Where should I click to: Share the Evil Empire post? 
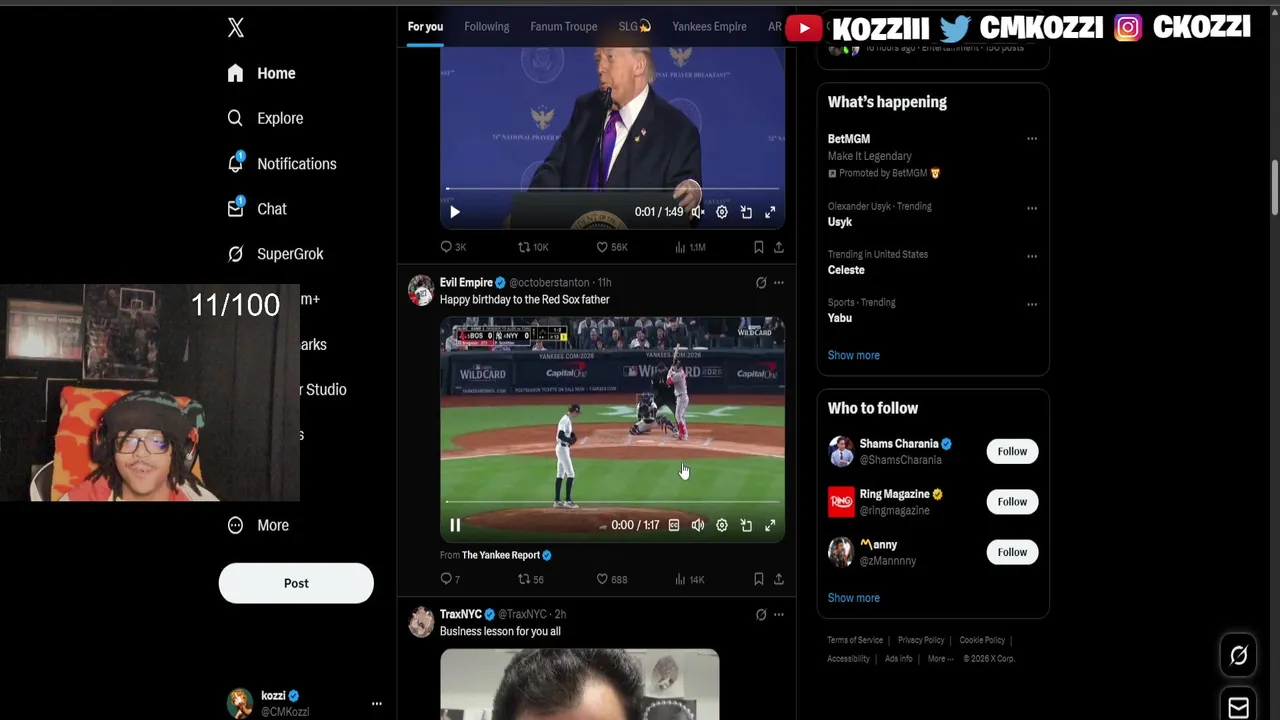coord(778,579)
